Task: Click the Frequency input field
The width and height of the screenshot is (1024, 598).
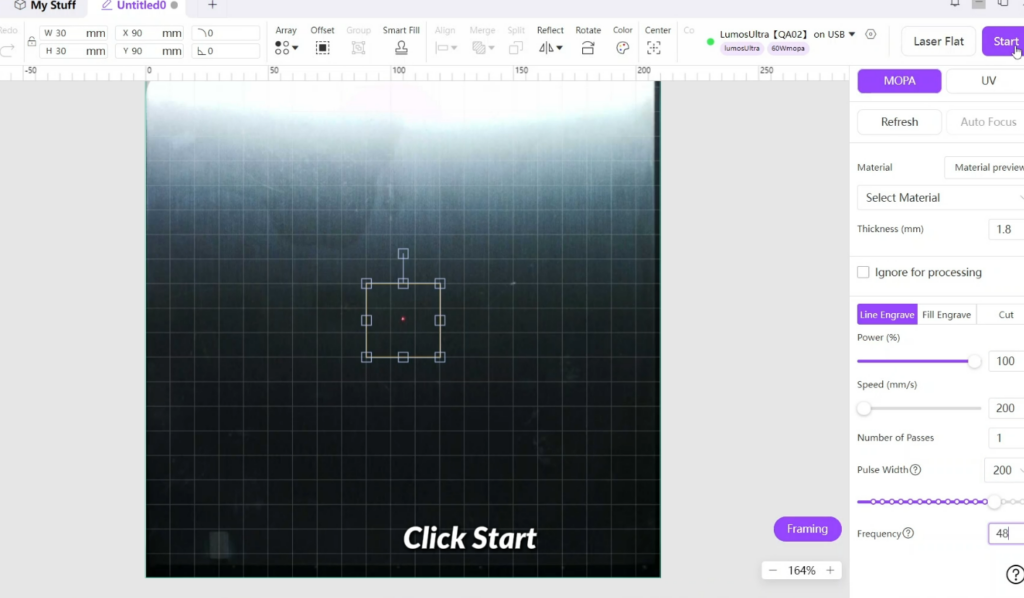Action: coord(1006,533)
